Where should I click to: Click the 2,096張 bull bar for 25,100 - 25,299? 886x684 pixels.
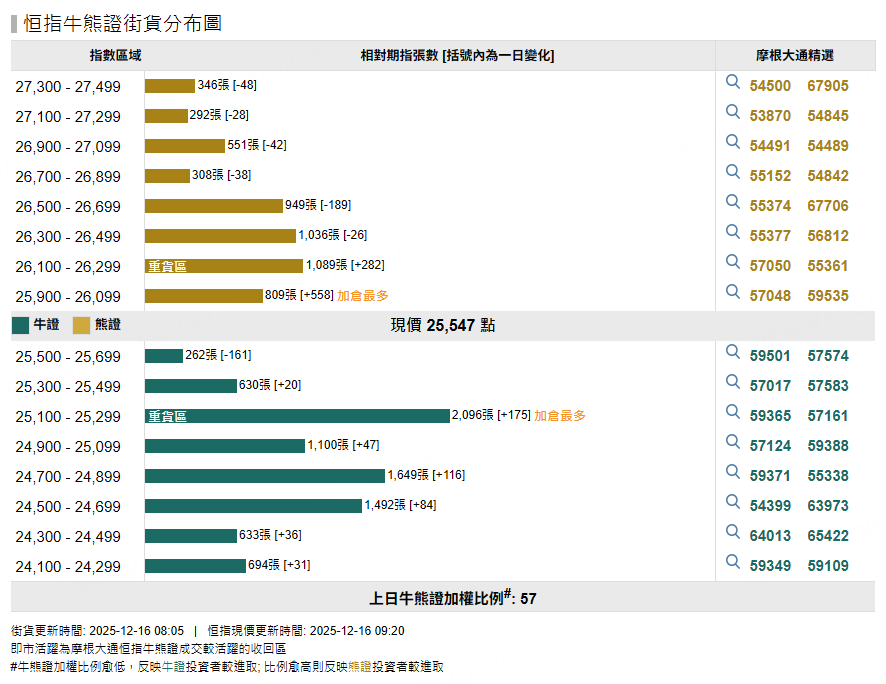tap(297, 416)
